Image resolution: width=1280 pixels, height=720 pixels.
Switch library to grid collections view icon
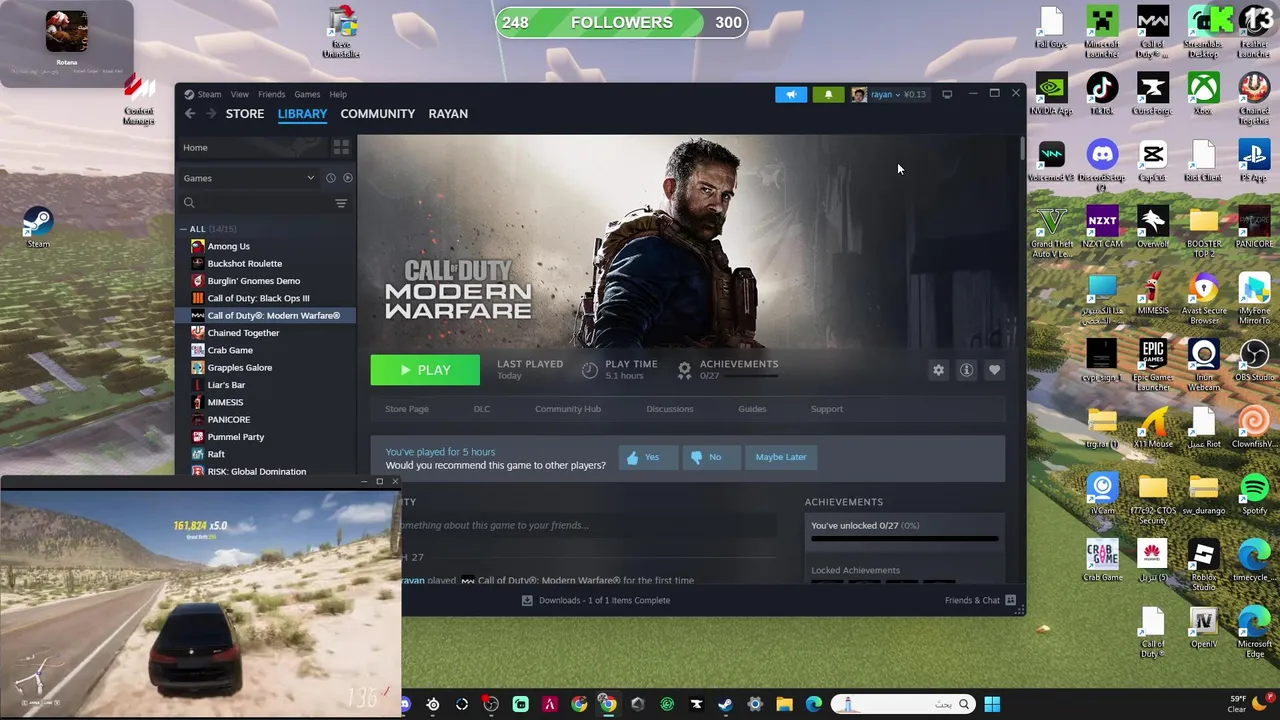coord(341,147)
